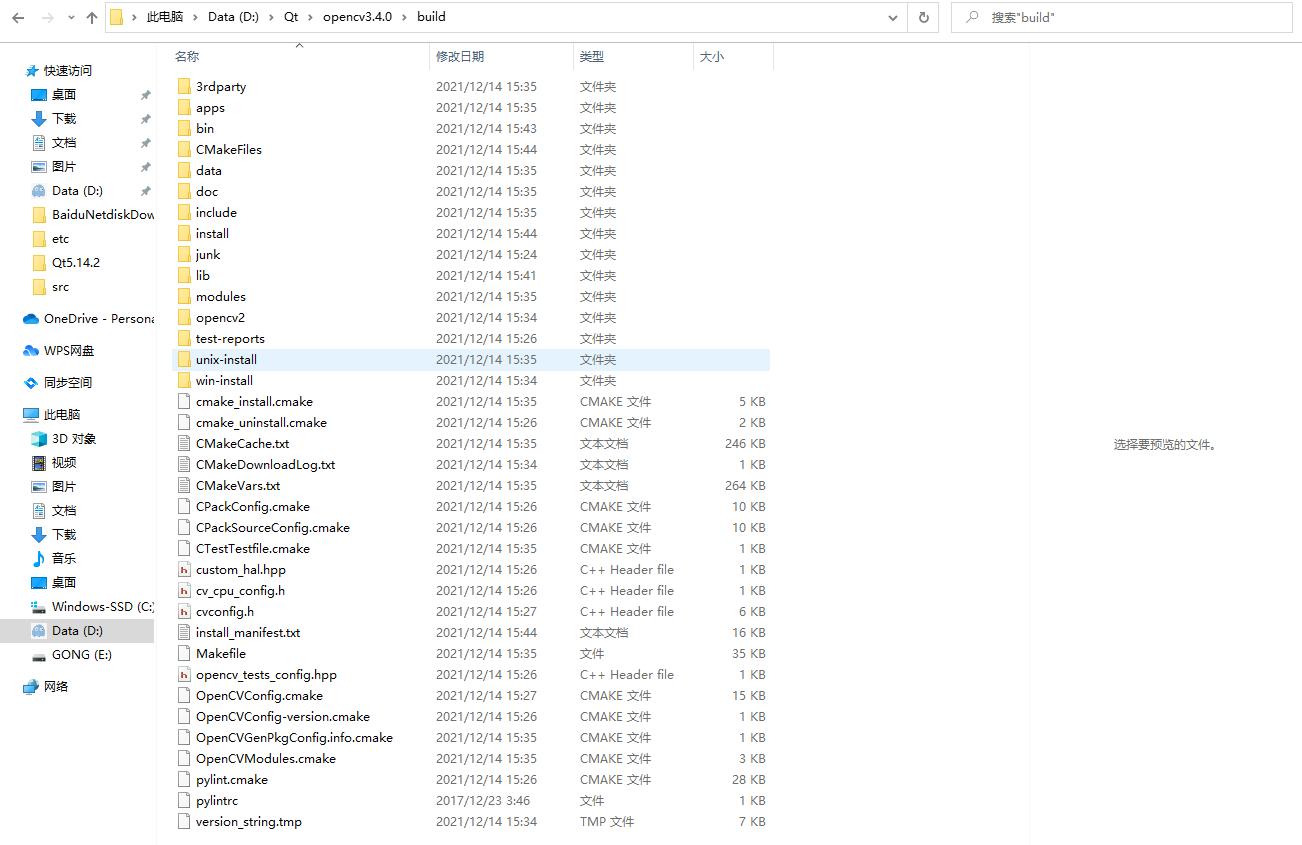Screen dimensions: 1302x845
Task: Open the address bar history dropdown
Action: (x=893, y=17)
